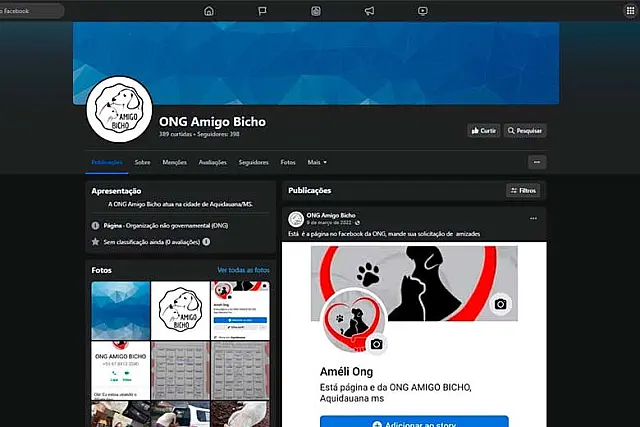Open the Filtros button
The height and width of the screenshot is (427, 640).
point(523,191)
